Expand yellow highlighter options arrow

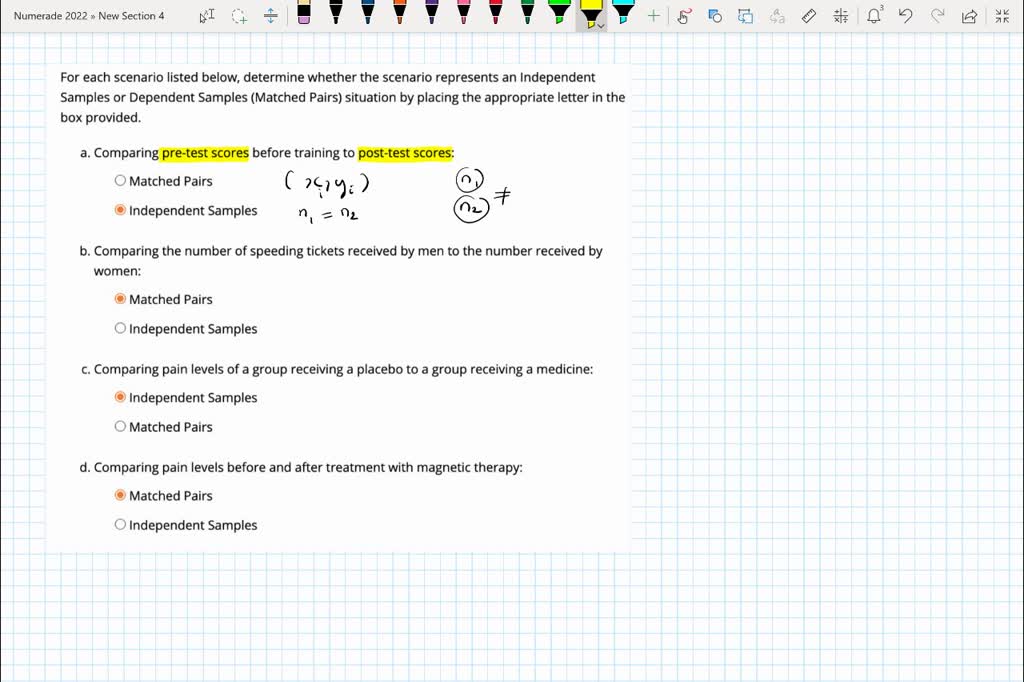[x=601, y=26]
